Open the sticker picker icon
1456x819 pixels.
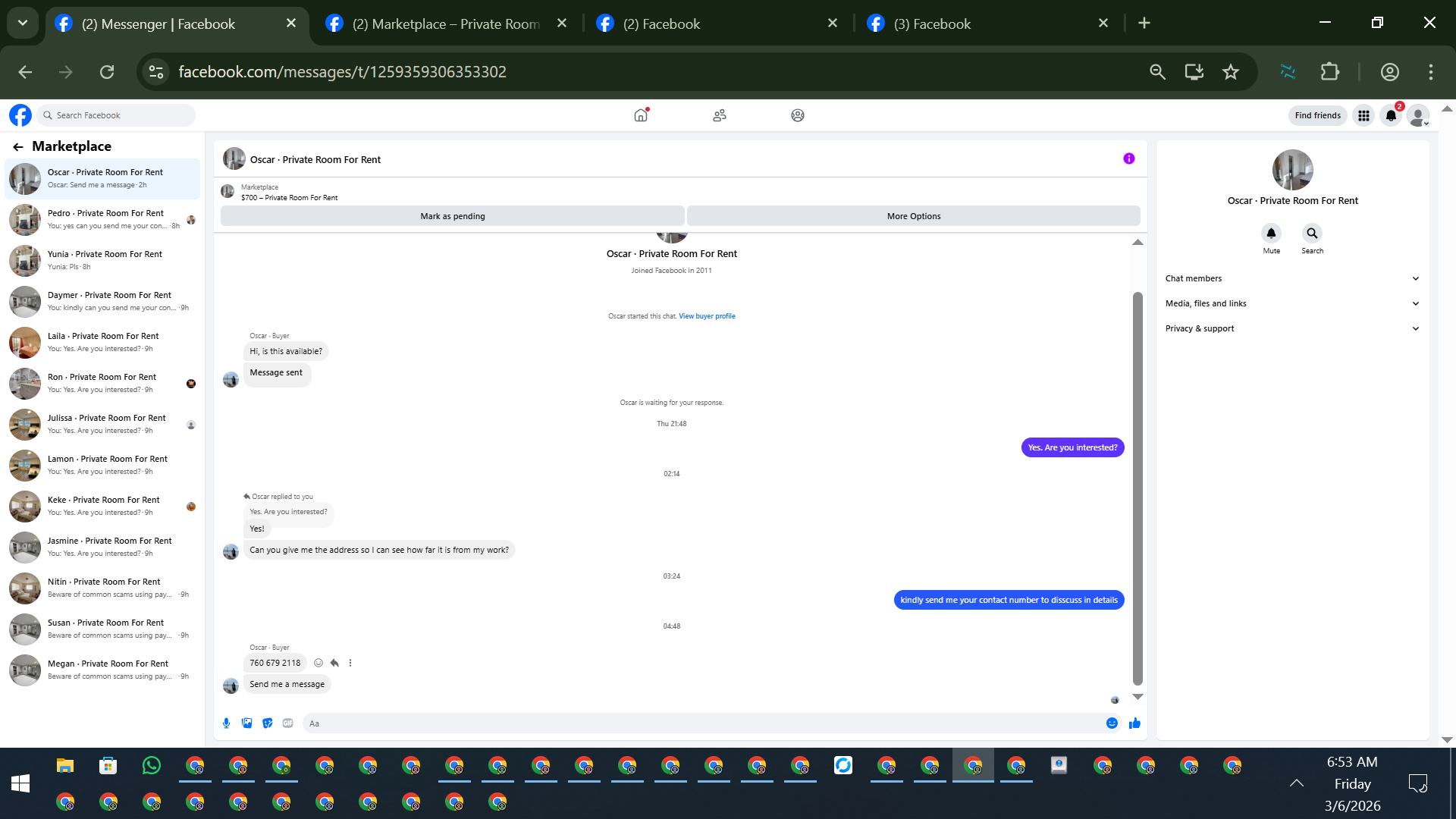click(267, 723)
